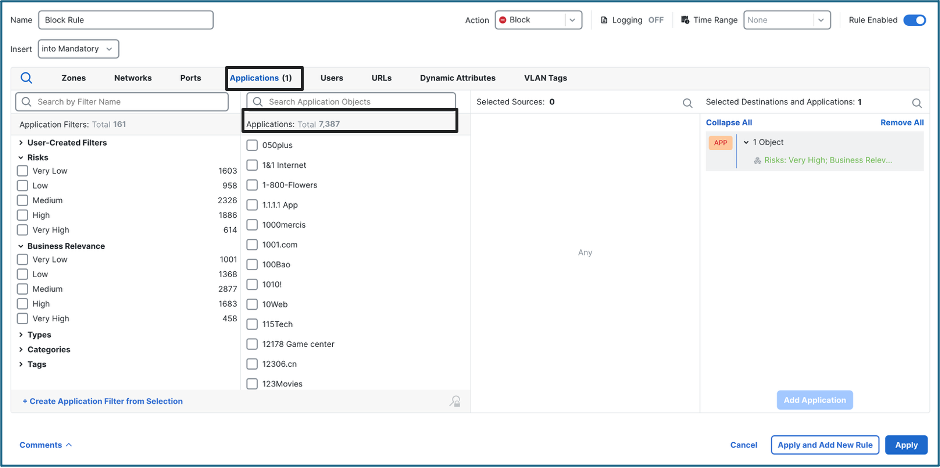Screen dimensions: 940x468
Task: Collapse the Risks filter group
Action: click(21, 158)
